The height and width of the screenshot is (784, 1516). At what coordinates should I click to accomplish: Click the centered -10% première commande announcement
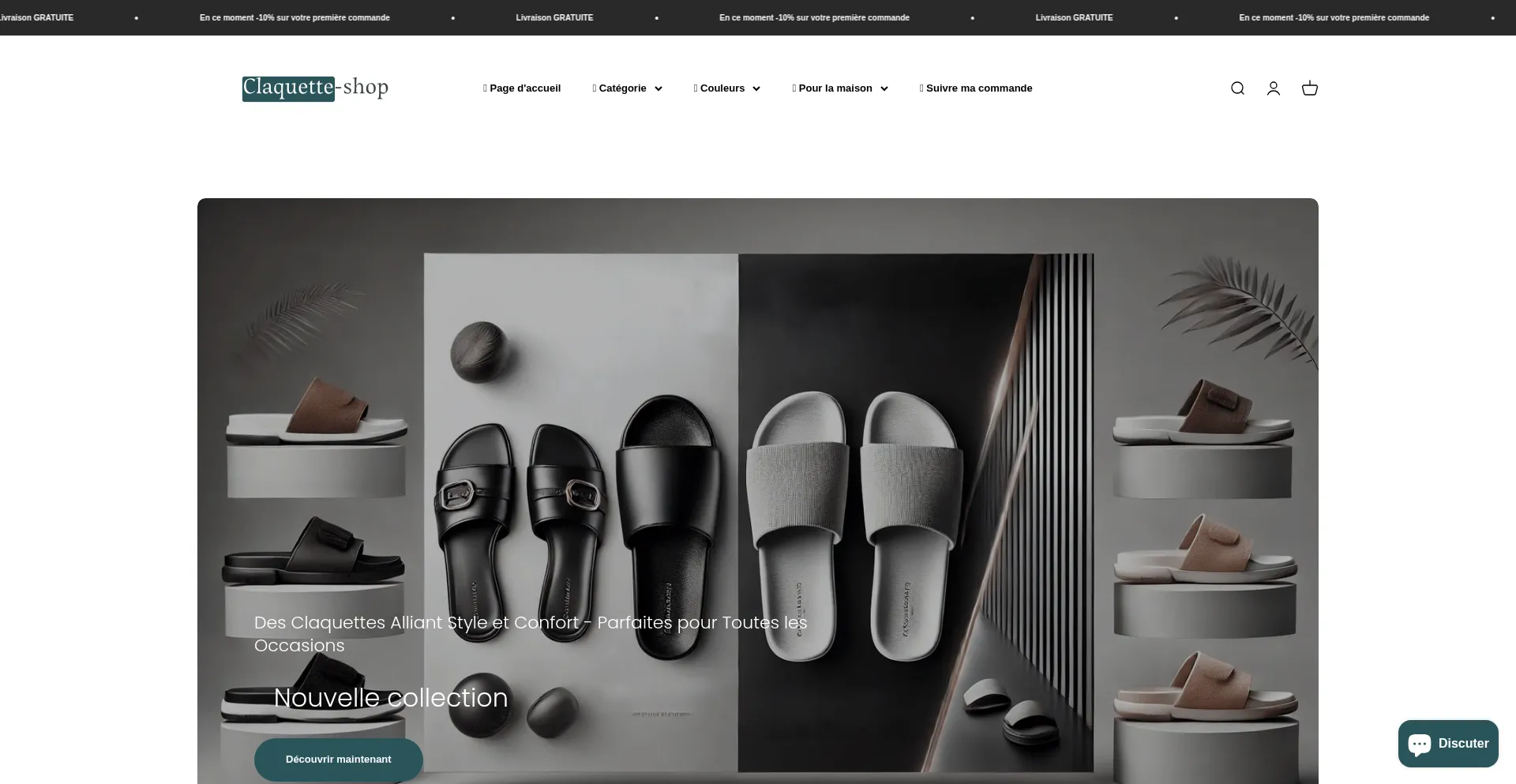(x=814, y=17)
